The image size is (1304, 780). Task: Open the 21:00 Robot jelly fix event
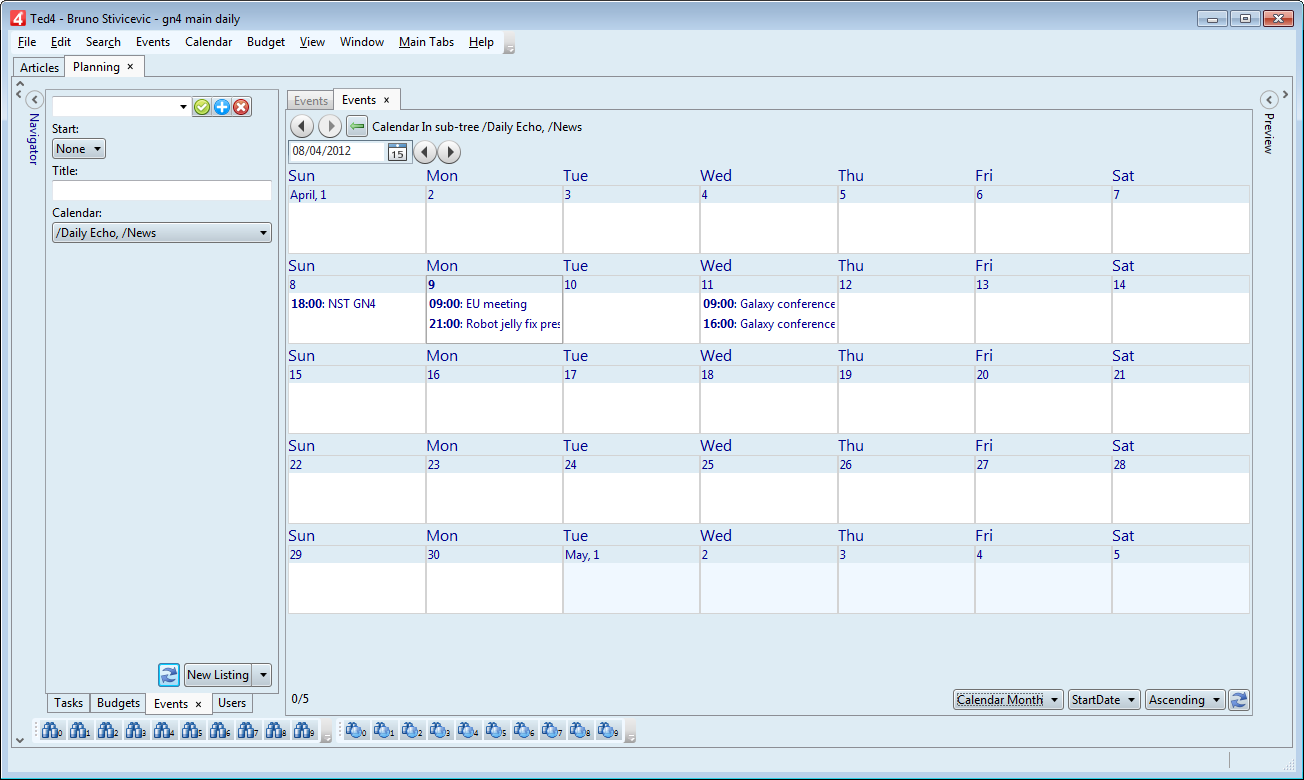[495, 324]
